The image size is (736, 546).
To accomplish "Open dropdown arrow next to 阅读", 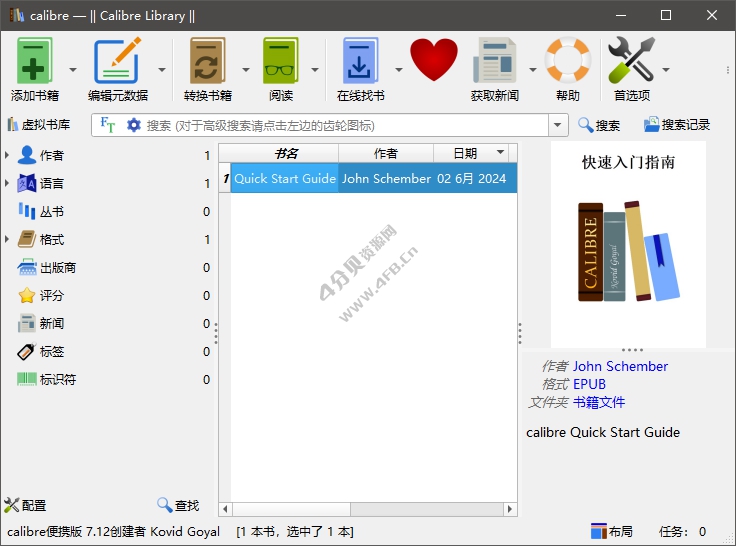I will click(315, 70).
